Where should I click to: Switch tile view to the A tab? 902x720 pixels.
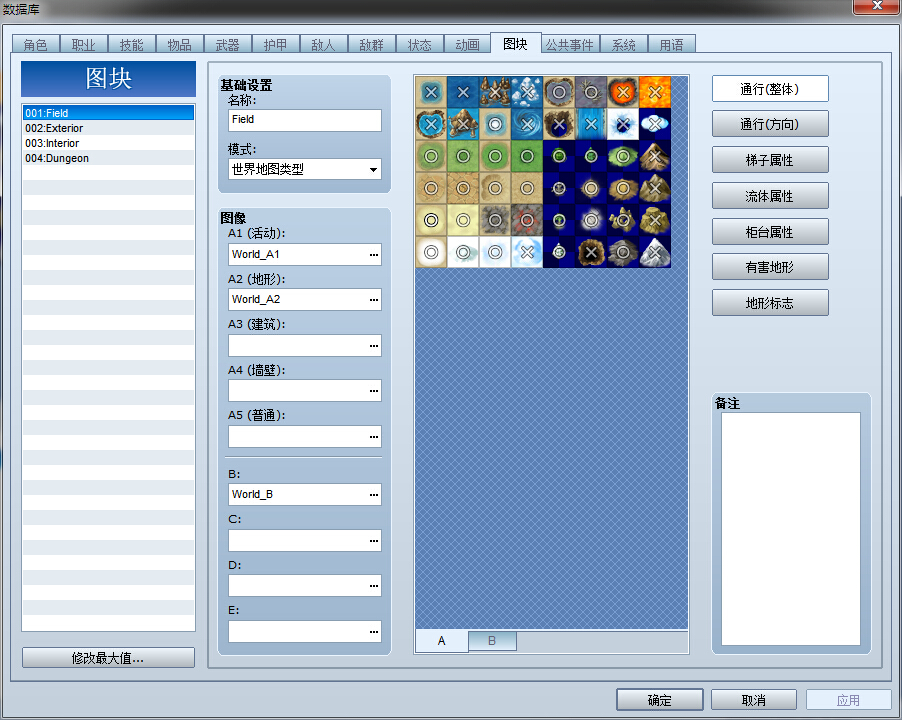coord(441,641)
